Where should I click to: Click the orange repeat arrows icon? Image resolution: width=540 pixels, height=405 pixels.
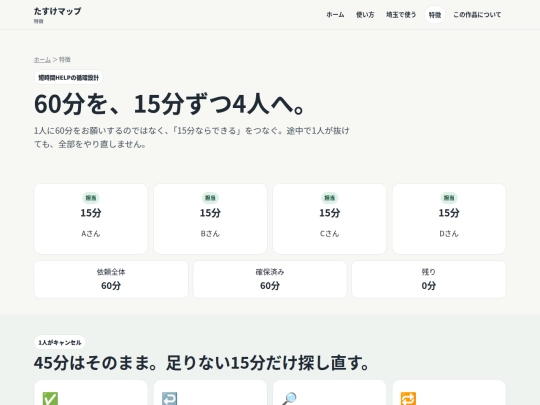(408, 398)
